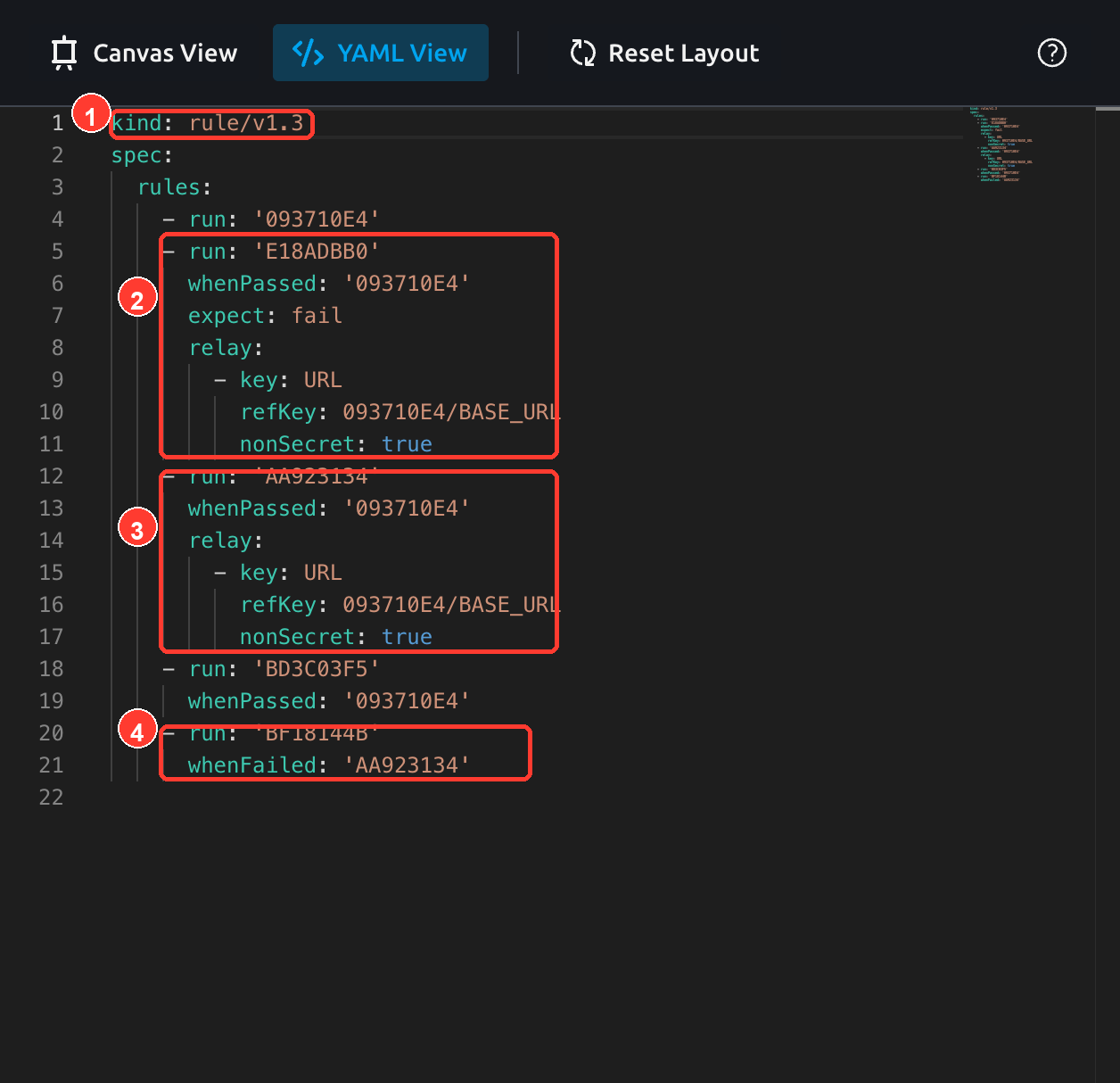This screenshot has height=1083, width=1120.
Task: Click the 'rules:' key text
Action: (x=175, y=187)
